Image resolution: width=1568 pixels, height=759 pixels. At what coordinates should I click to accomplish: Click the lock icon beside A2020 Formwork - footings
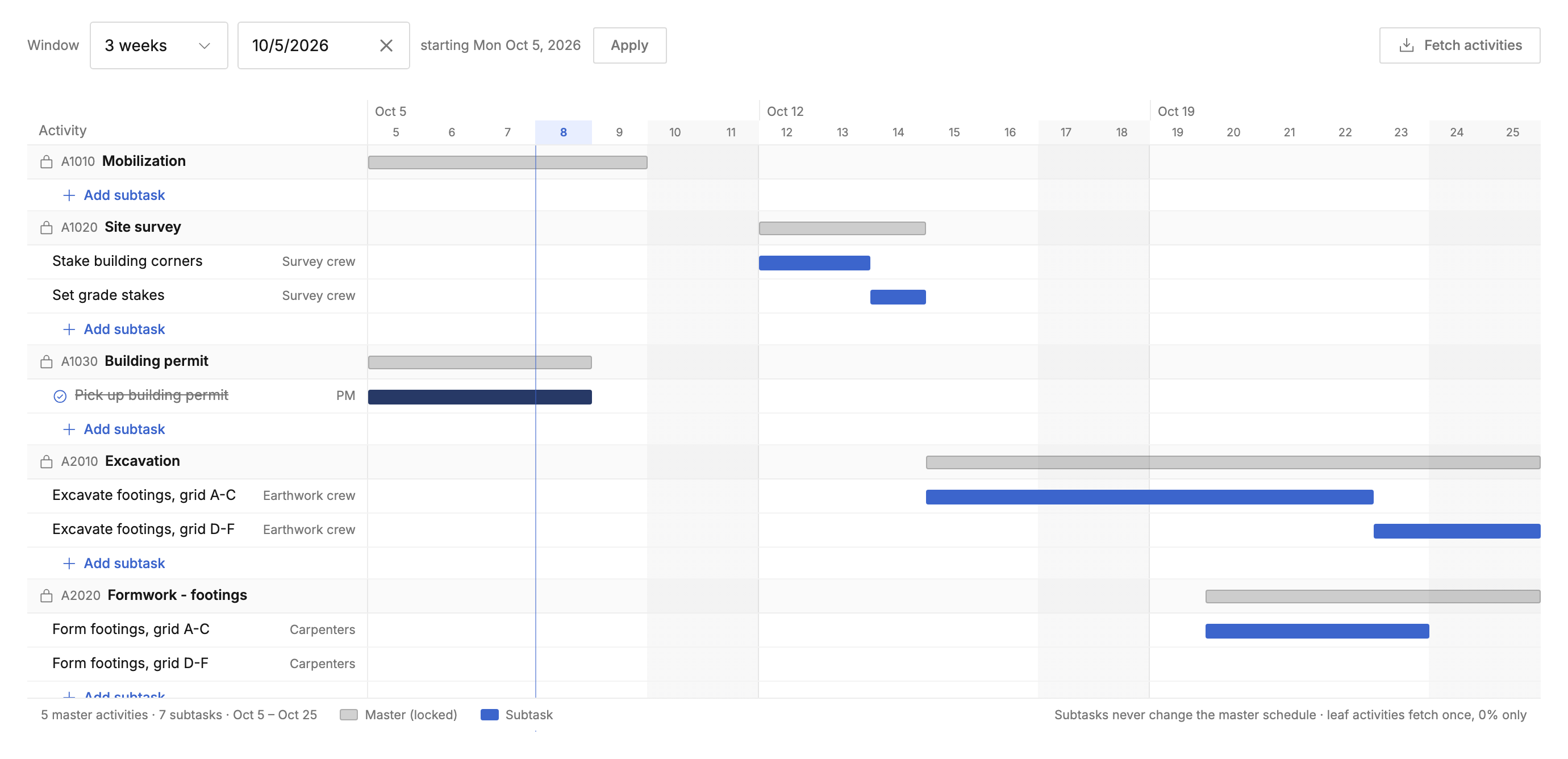[x=46, y=595]
